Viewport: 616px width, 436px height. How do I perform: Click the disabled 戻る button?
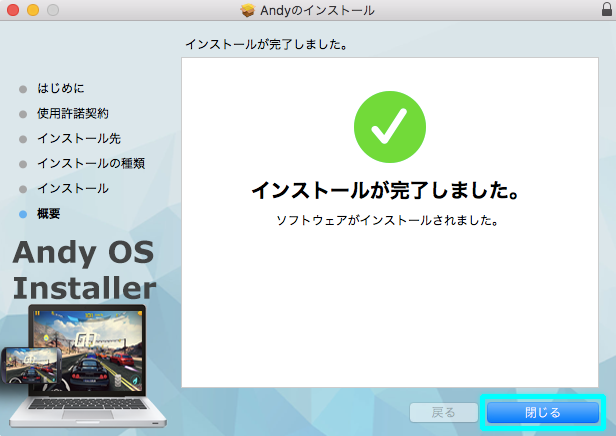(x=444, y=412)
